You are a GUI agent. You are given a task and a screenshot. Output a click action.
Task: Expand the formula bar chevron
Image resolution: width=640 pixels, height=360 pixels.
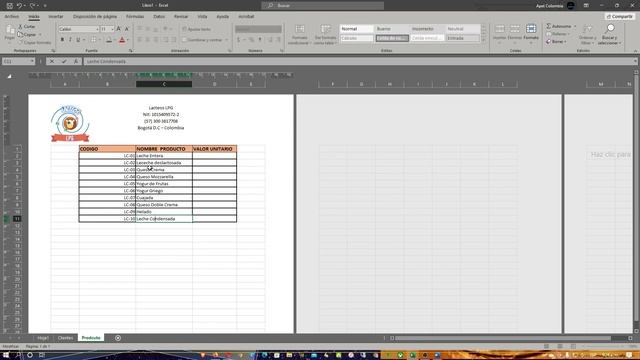pyautogui.click(x=636, y=61)
